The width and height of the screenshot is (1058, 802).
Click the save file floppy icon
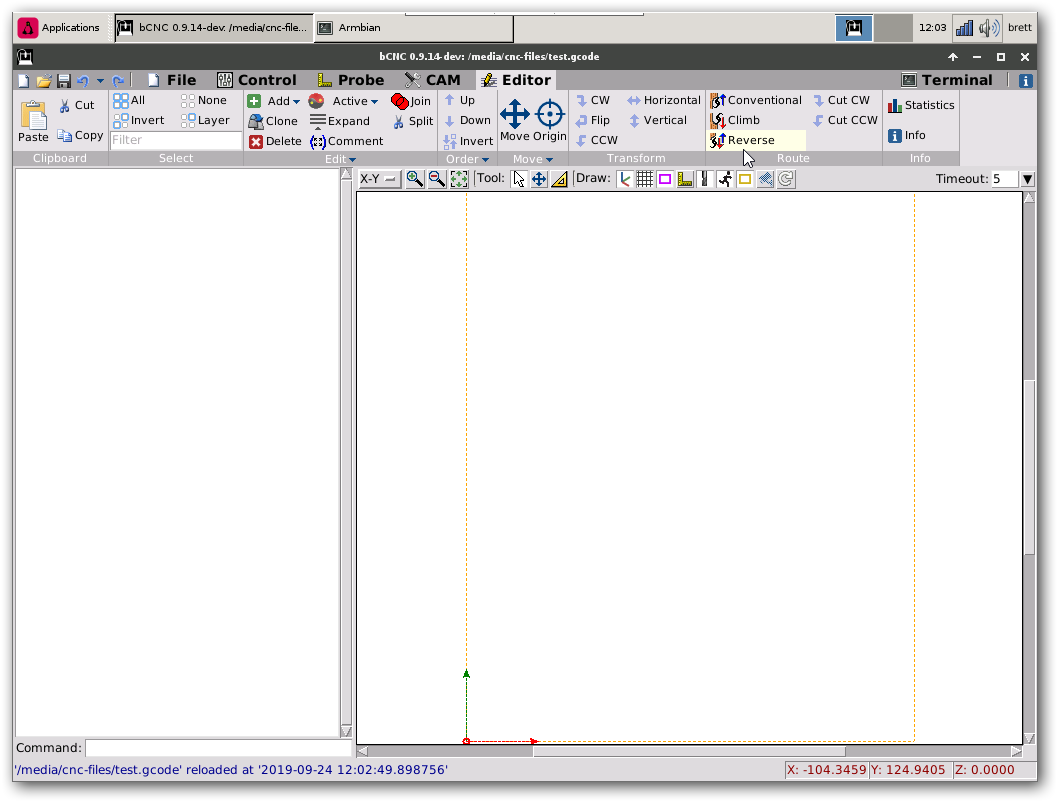point(64,81)
